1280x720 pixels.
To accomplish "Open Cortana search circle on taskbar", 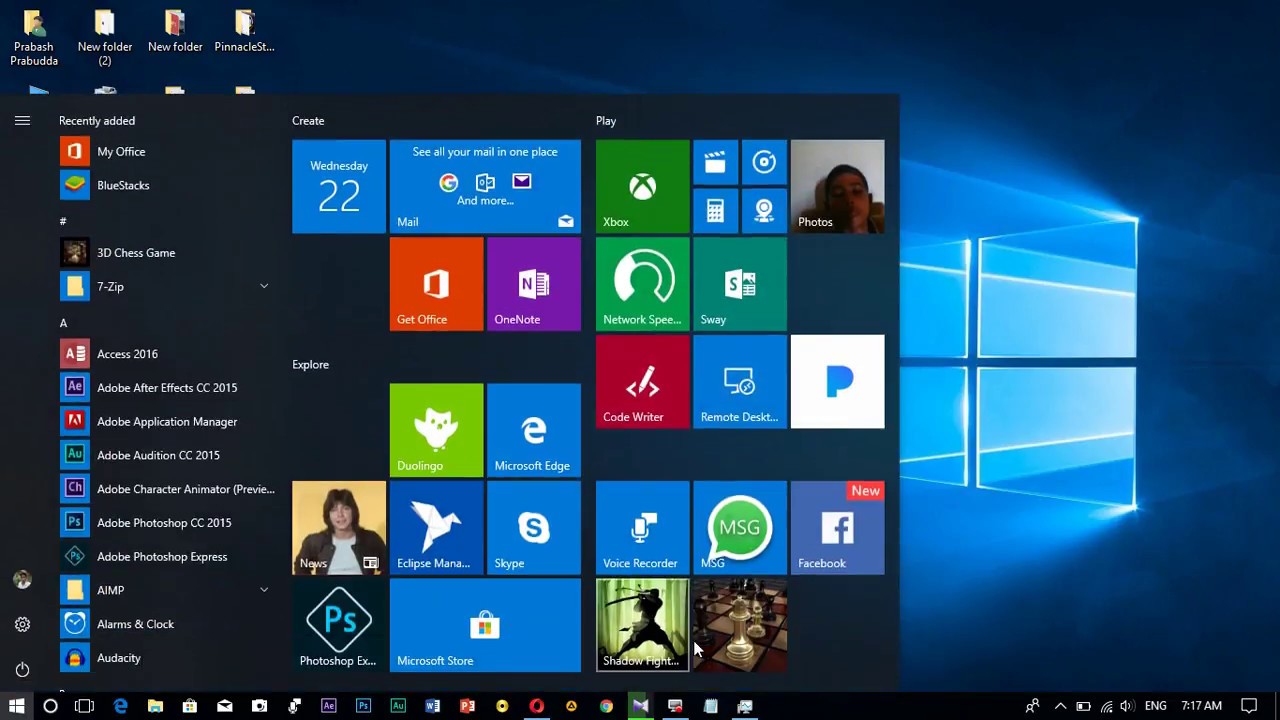I will [x=50, y=706].
